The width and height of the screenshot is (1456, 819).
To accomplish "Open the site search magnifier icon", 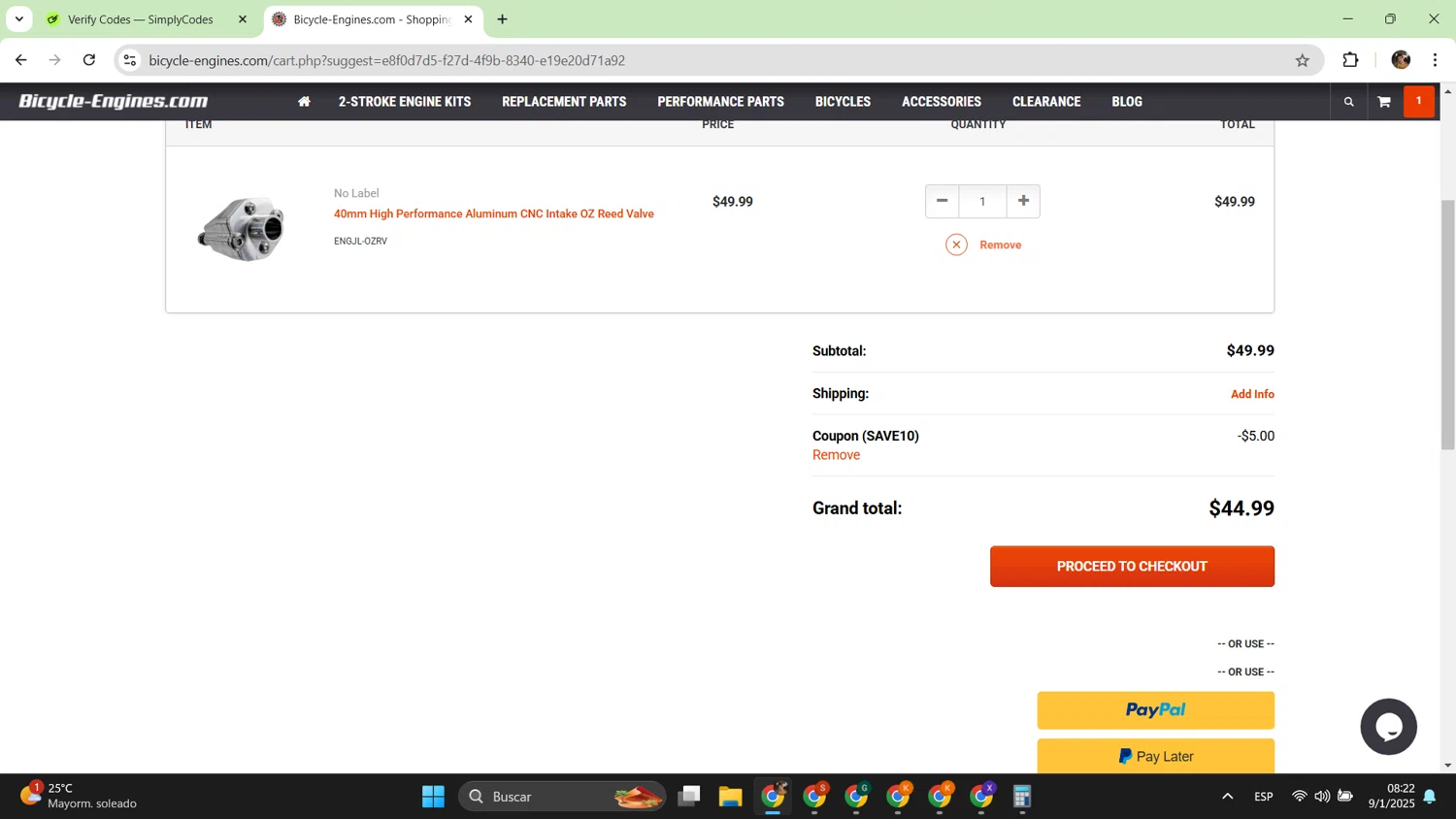I will click(x=1348, y=102).
